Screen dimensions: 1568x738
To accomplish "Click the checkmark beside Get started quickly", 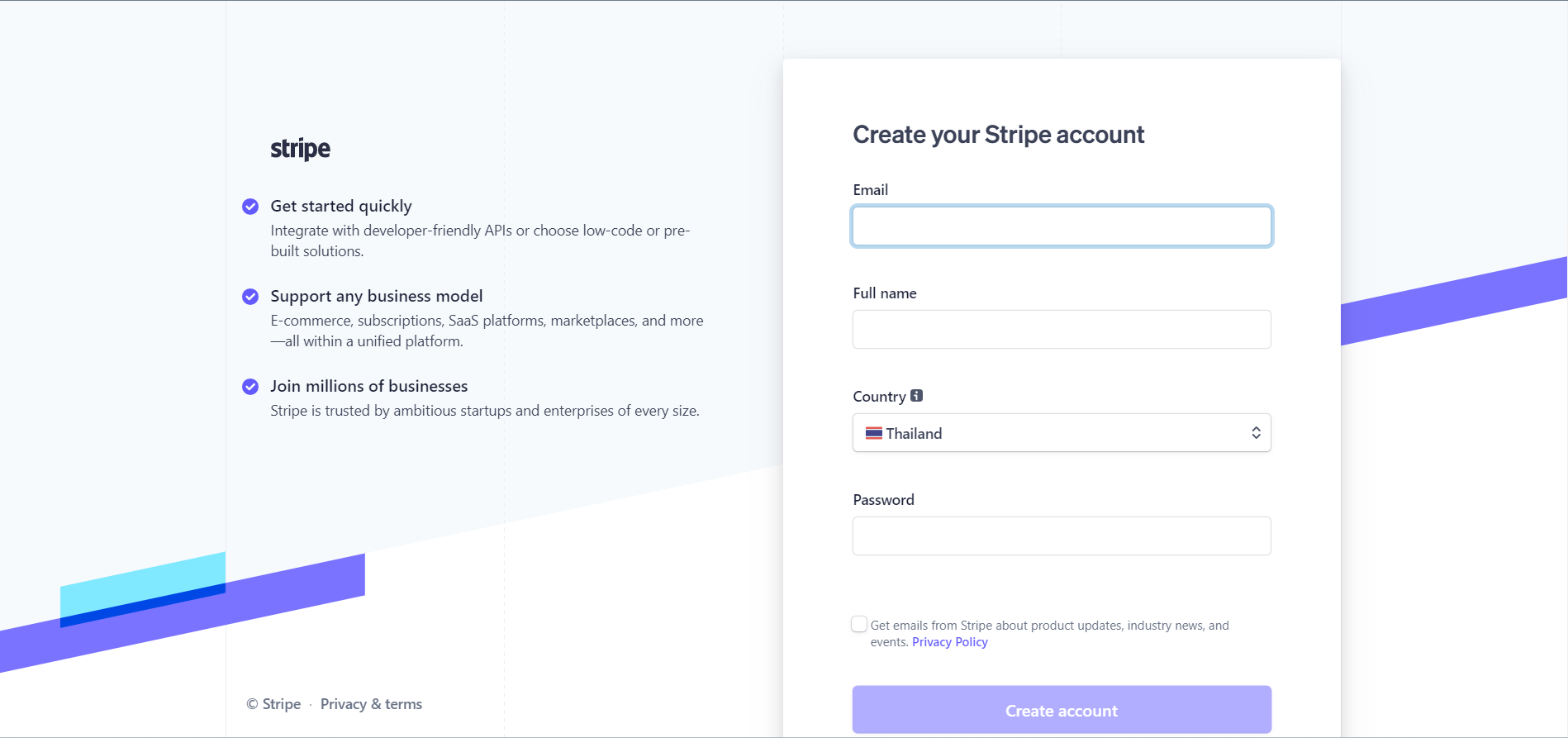I will (250, 207).
